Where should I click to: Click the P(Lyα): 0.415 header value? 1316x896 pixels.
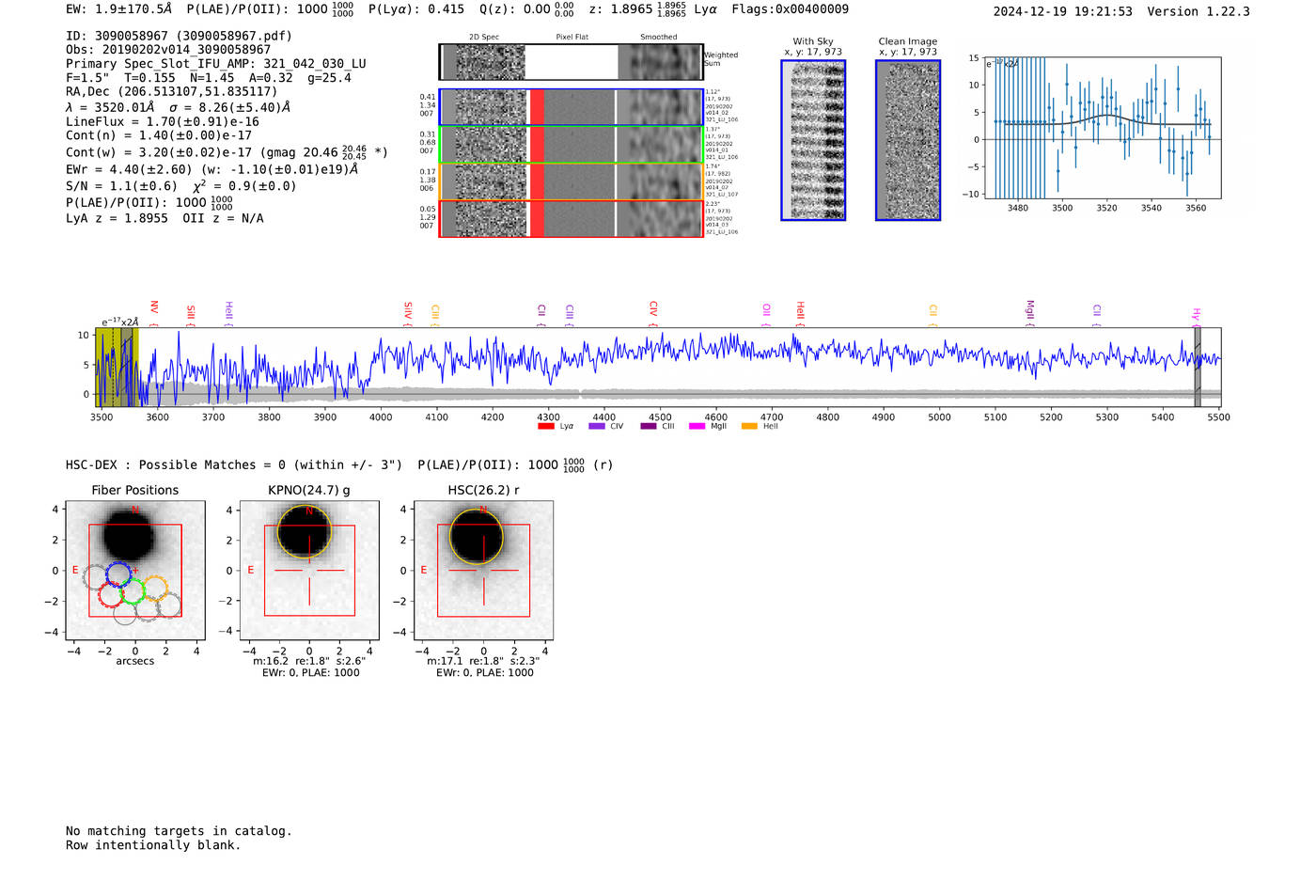click(x=416, y=9)
